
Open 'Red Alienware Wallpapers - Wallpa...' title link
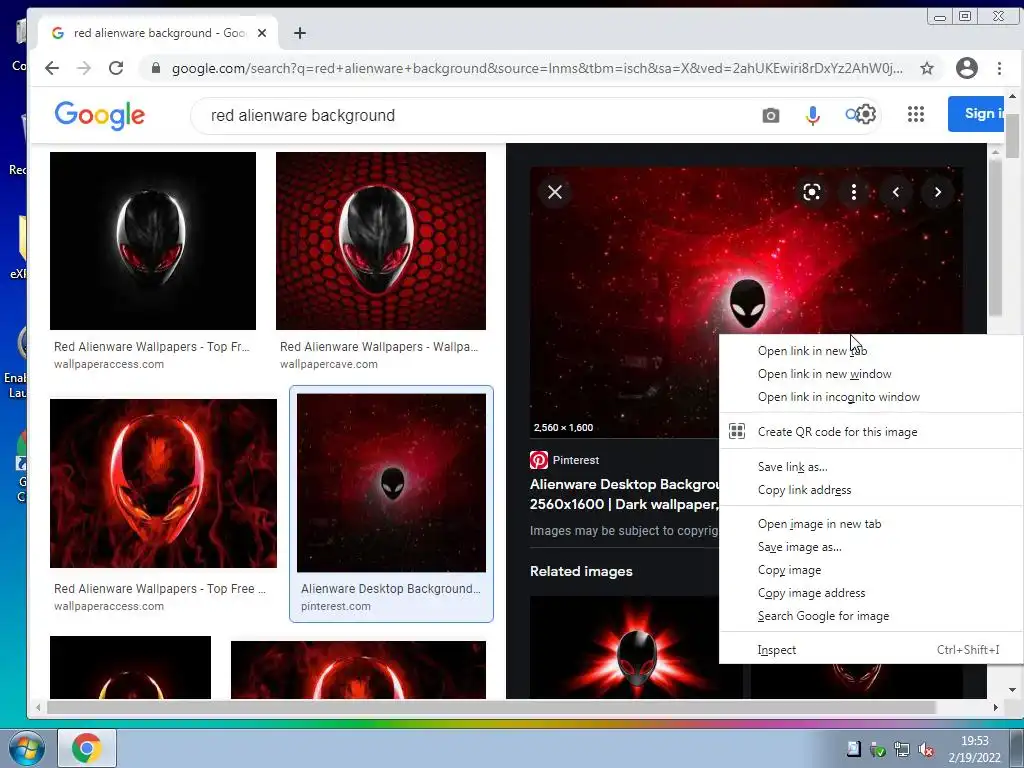[379, 347]
